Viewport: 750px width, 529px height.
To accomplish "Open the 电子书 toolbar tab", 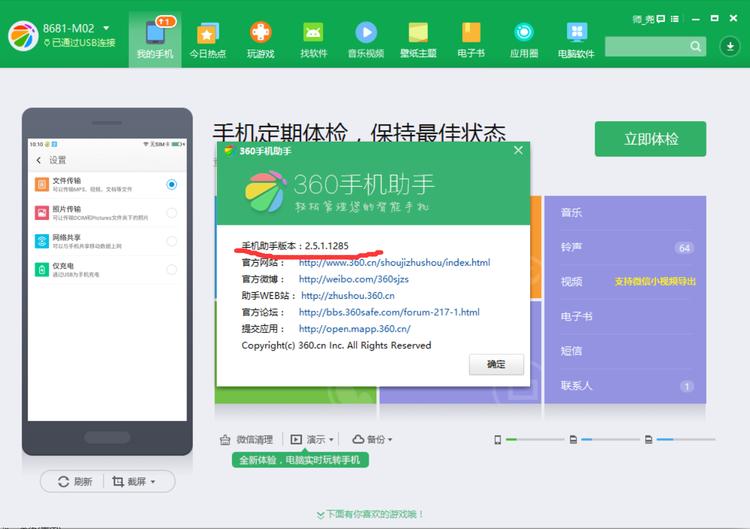I will point(471,40).
